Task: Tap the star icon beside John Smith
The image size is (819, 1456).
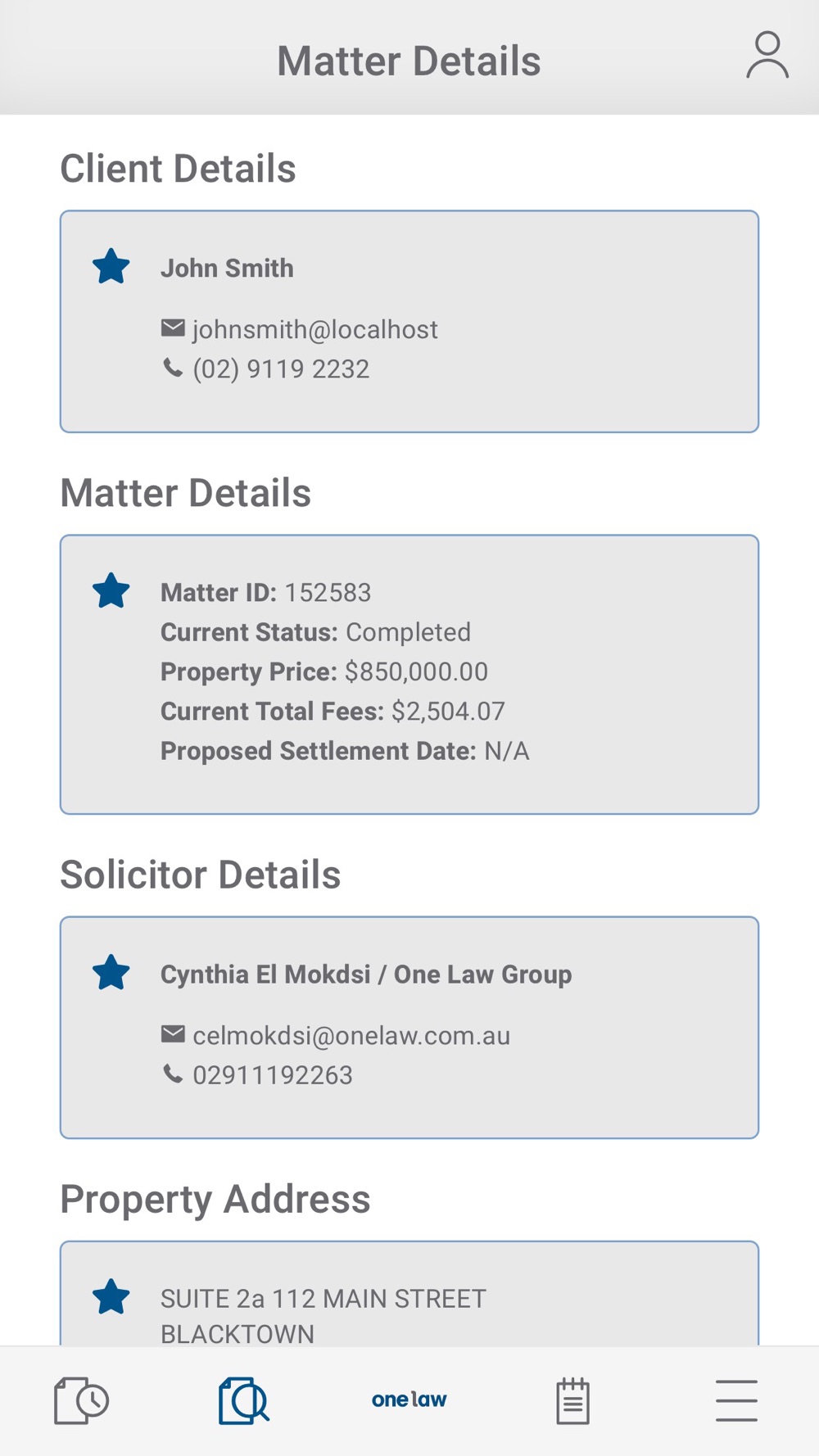Action: pos(111,267)
